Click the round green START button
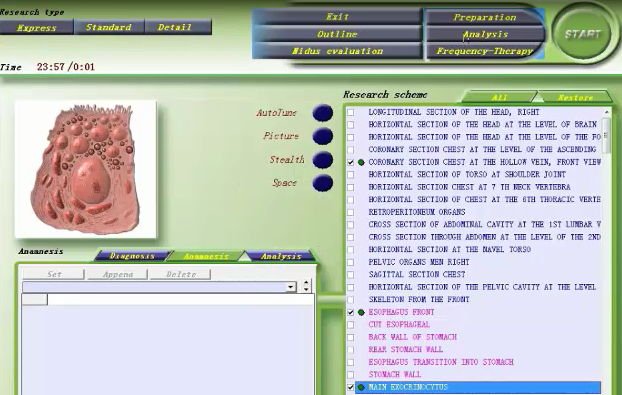Viewport: 622px width, 395px height. 582,34
